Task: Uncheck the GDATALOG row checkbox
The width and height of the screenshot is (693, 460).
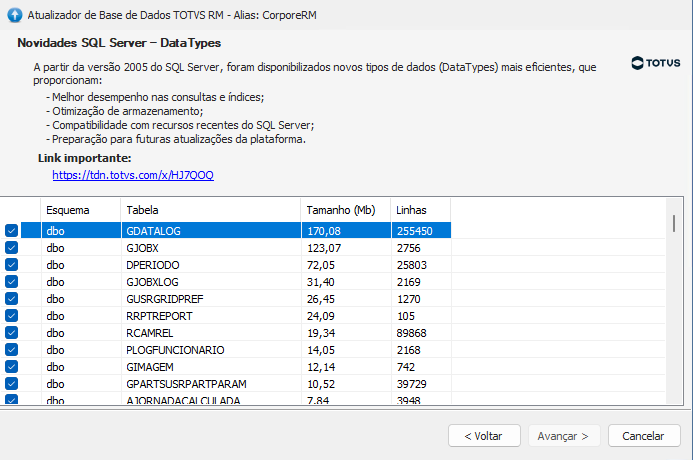Action: (x=11, y=231)
